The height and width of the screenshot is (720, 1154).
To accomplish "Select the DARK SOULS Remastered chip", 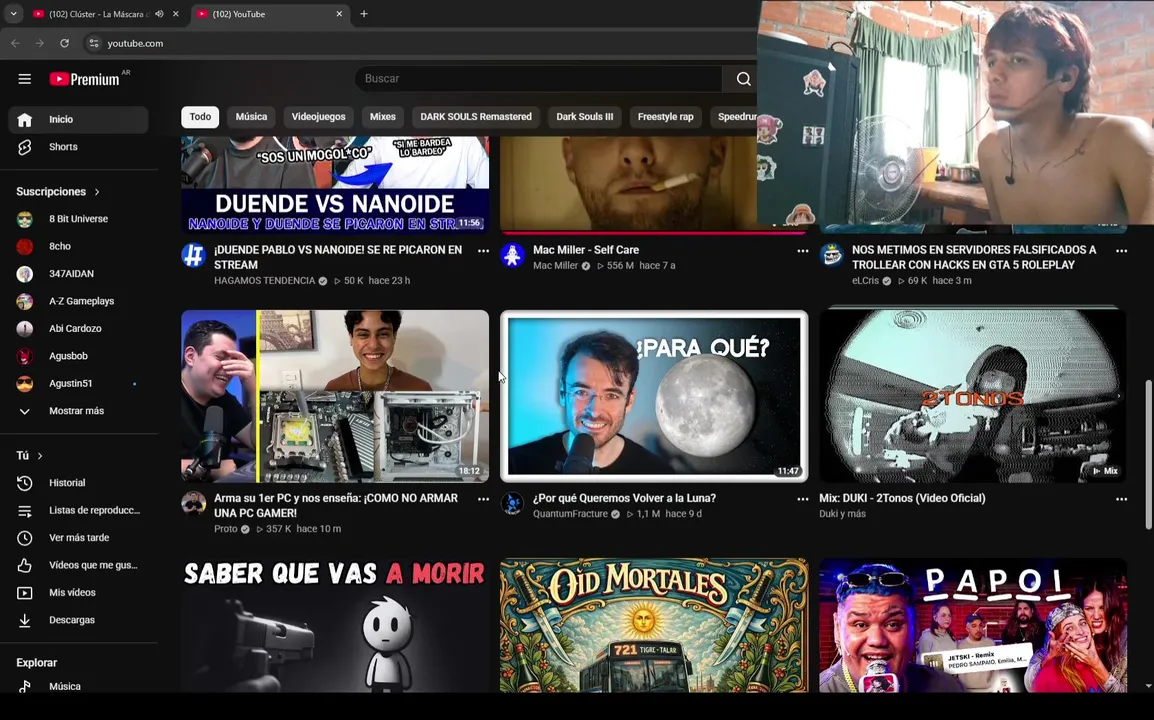I will click(x=475, y=116).
